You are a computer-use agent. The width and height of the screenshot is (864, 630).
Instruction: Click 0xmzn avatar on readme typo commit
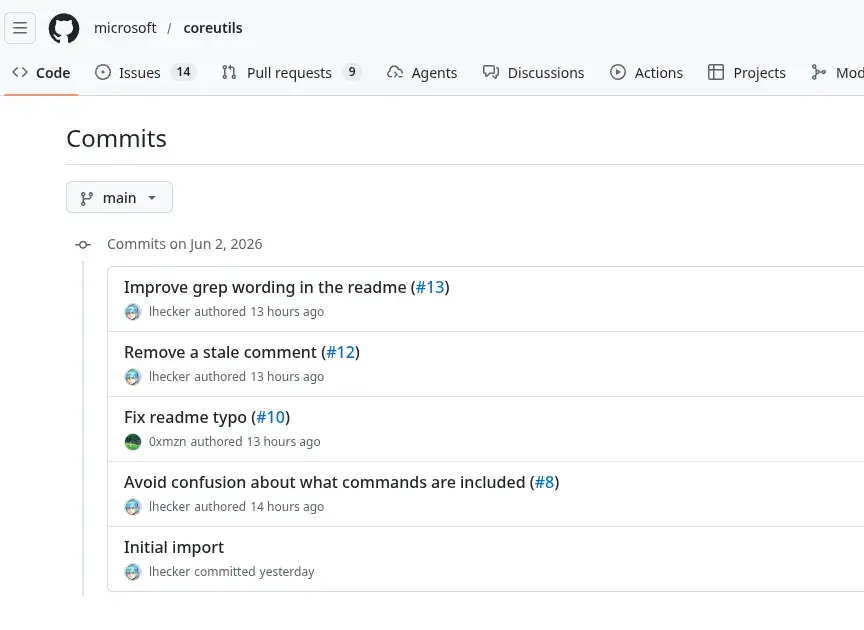point(133,442)
